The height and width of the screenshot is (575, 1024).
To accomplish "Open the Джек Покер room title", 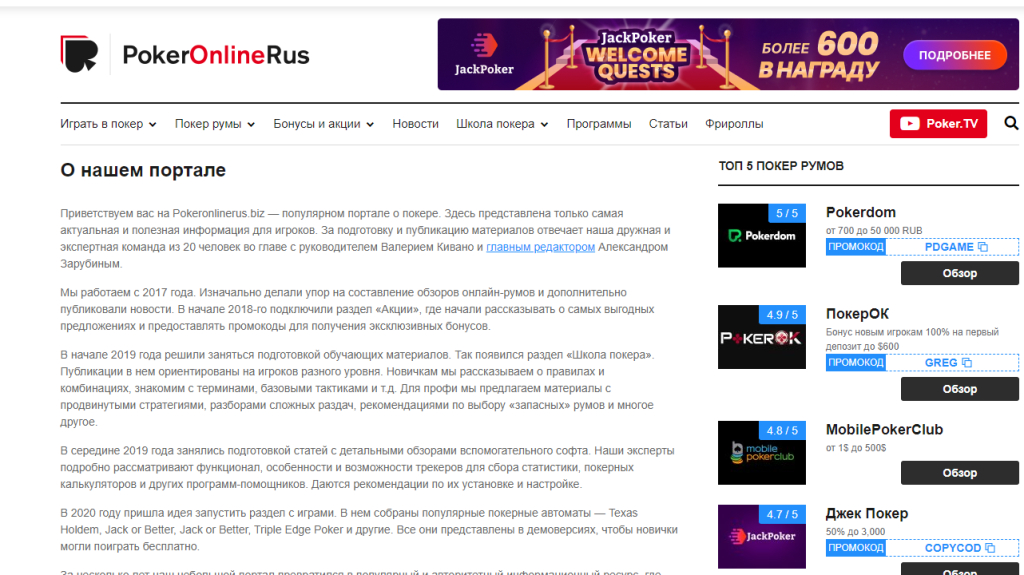I will click(x=867, y=514).
